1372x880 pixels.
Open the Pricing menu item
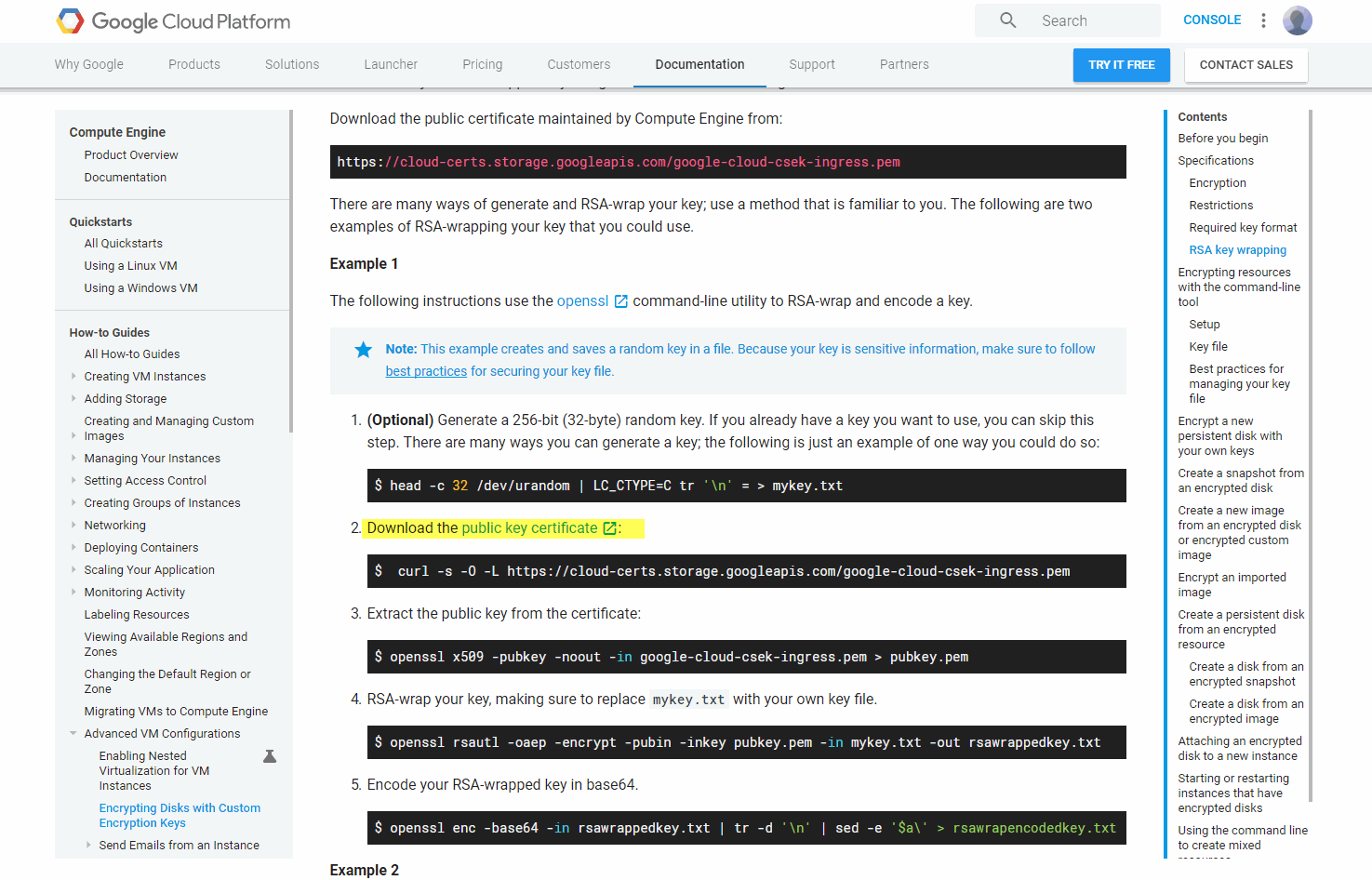coord(482,64)
